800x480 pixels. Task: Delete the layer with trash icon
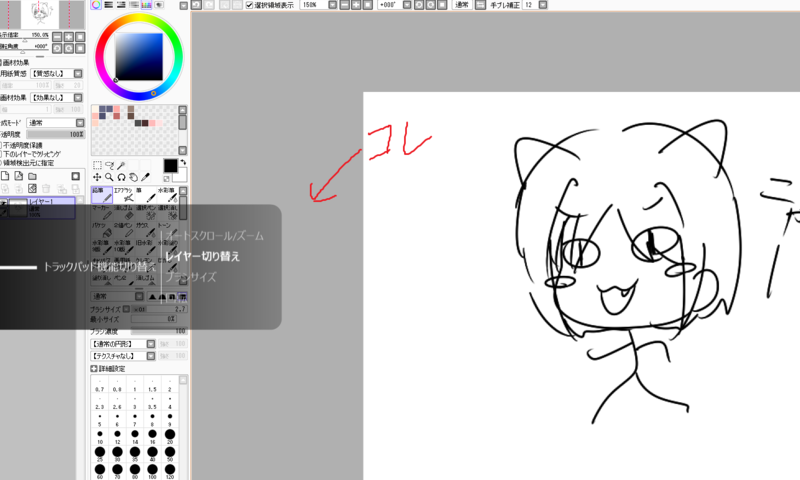(46, 189)
